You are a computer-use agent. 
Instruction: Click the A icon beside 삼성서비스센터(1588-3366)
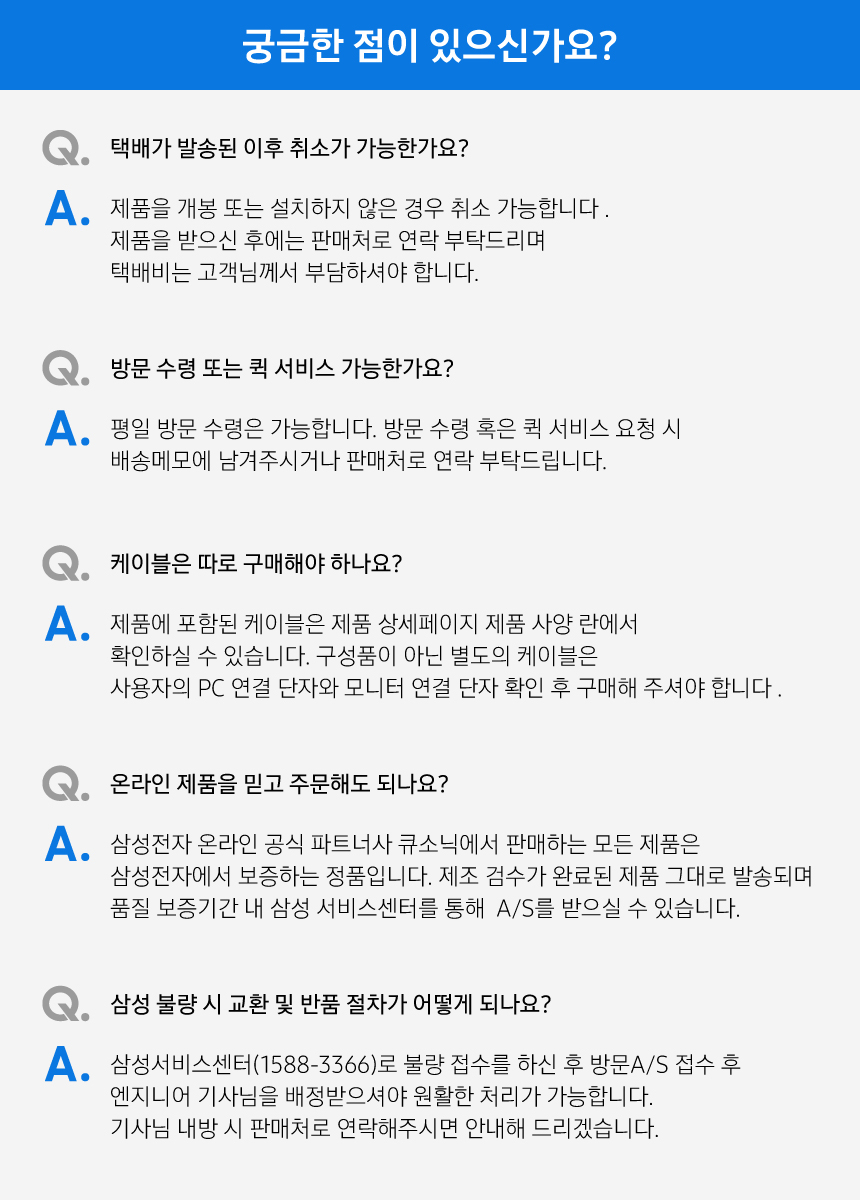coord(68,1063)
